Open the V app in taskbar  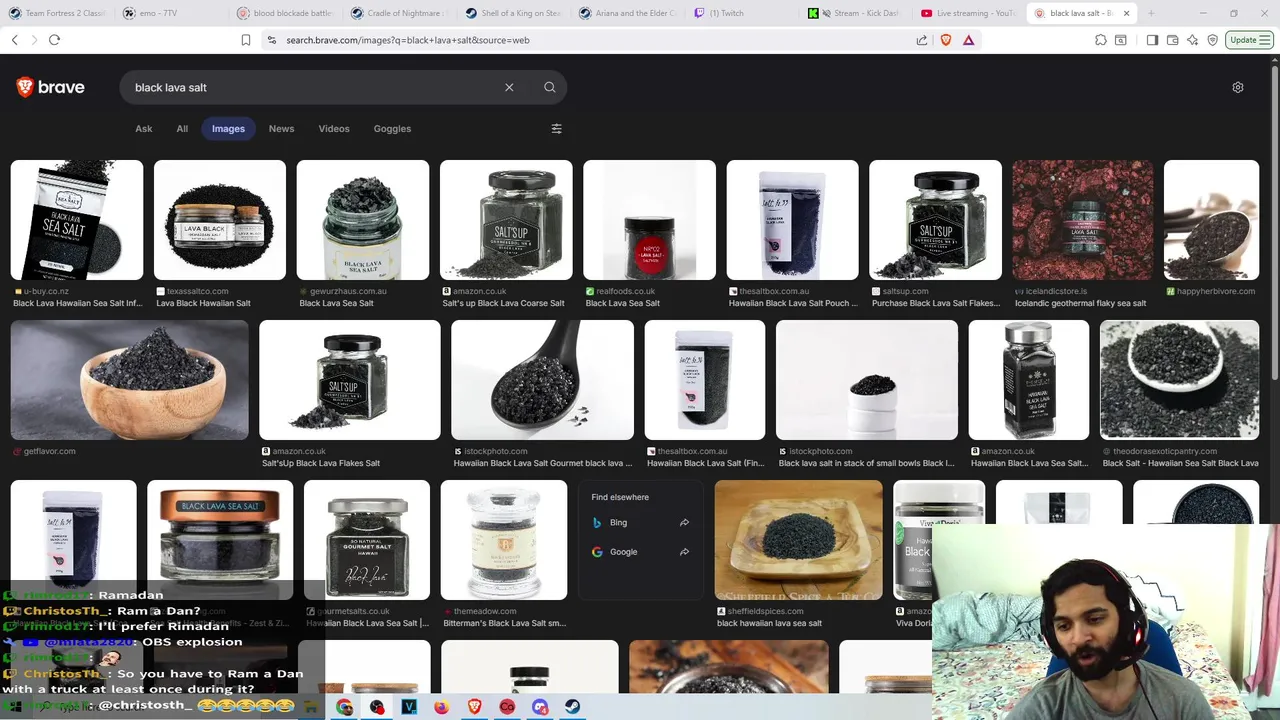[x=409, y=707]
